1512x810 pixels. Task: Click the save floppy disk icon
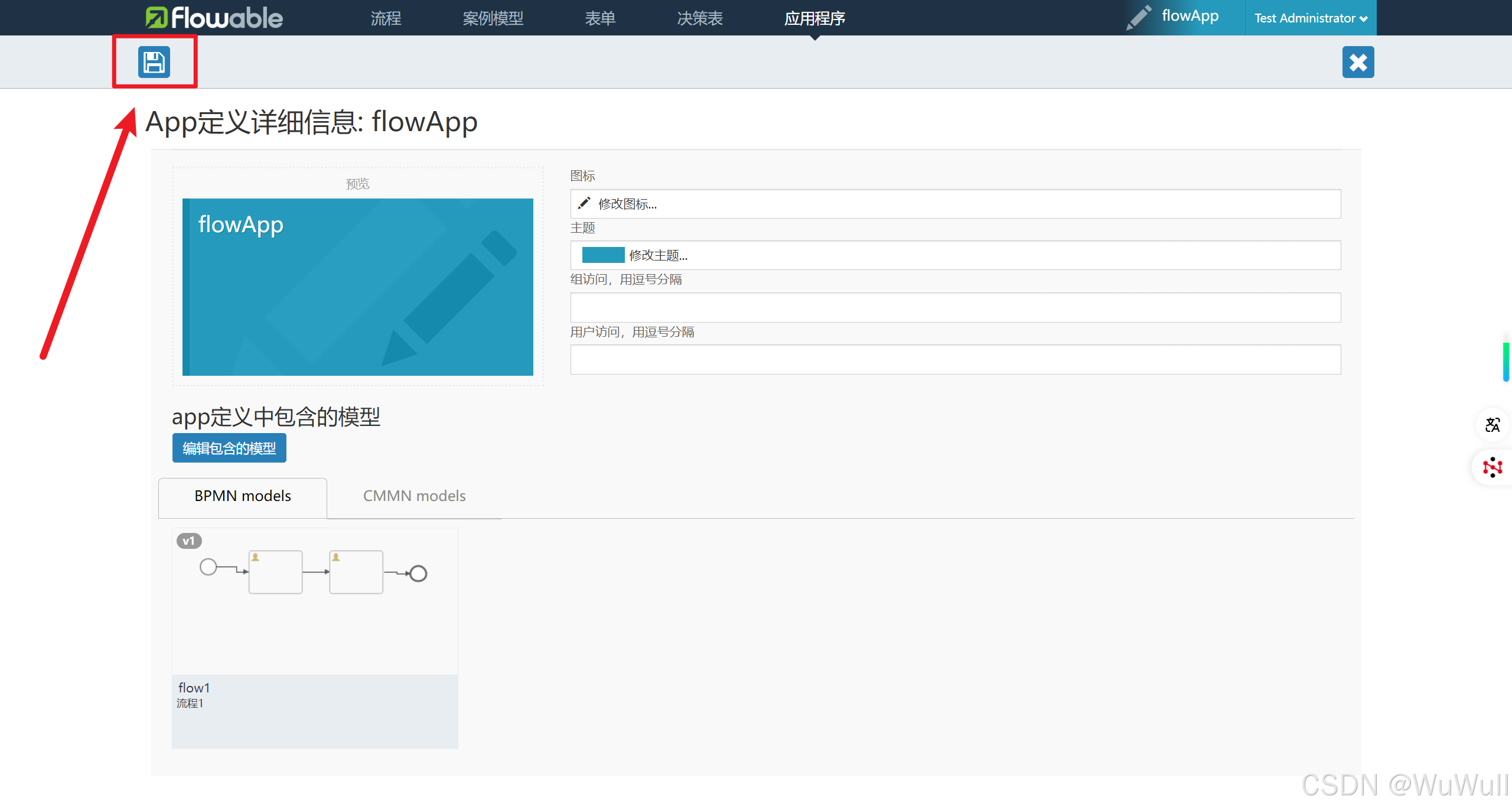(154, 62)
